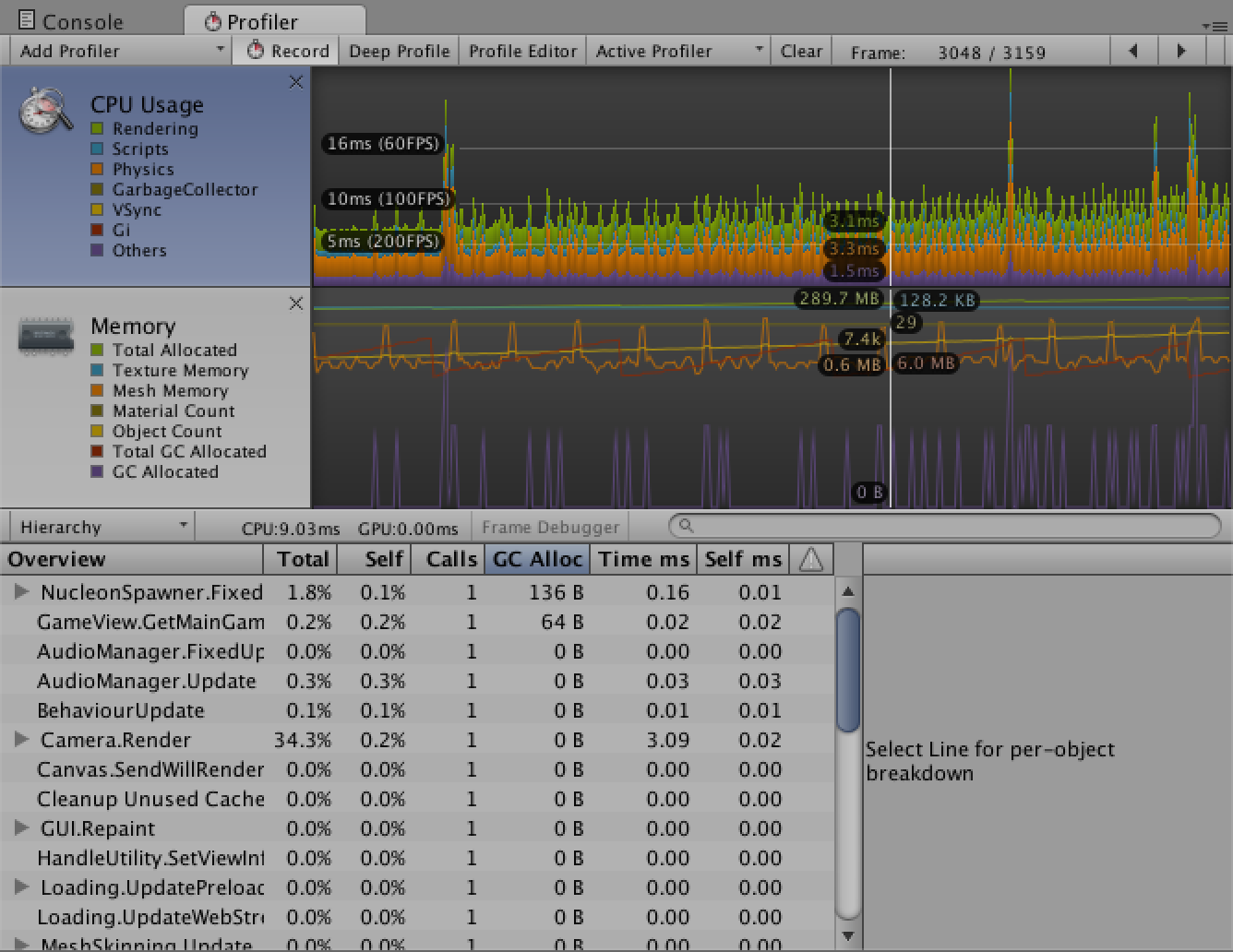The height and width of the screenshot is (952, 1233).
Task: Expand the Loading.UpdatePreload row
Action: point(21,887)
